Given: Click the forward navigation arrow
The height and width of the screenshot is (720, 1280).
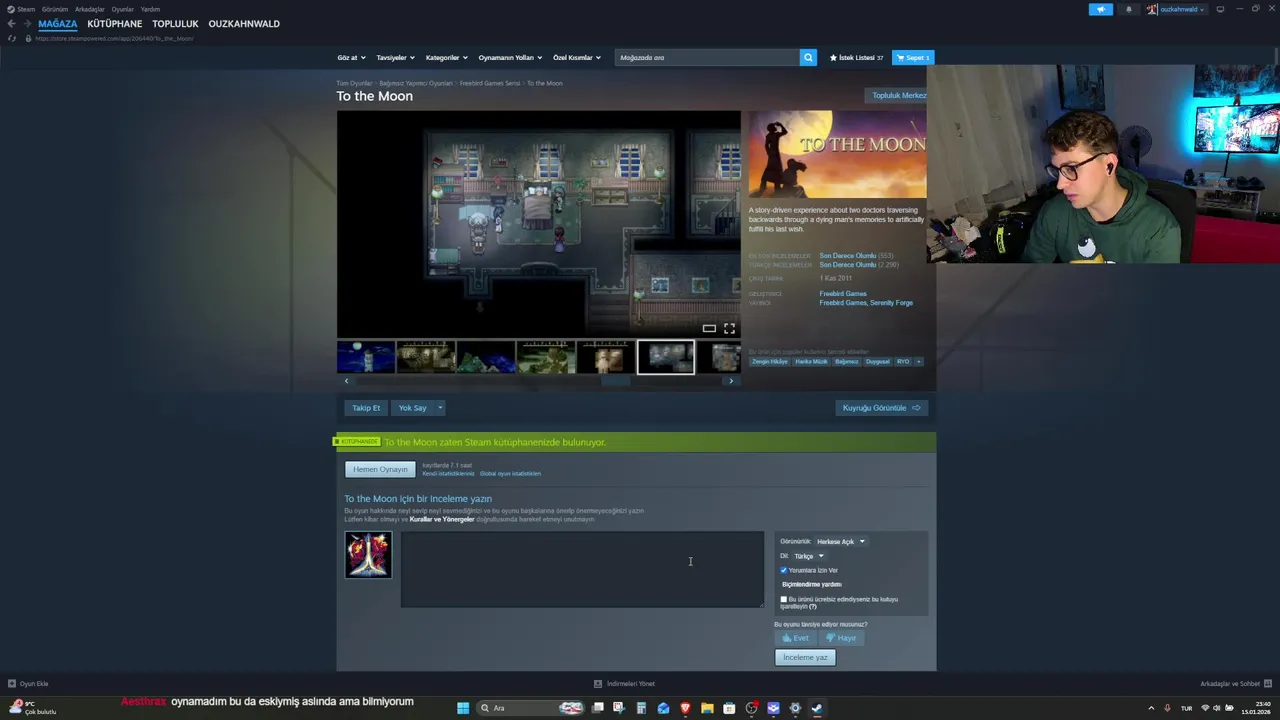Looking at the screenshot, I should pos(27,24).
